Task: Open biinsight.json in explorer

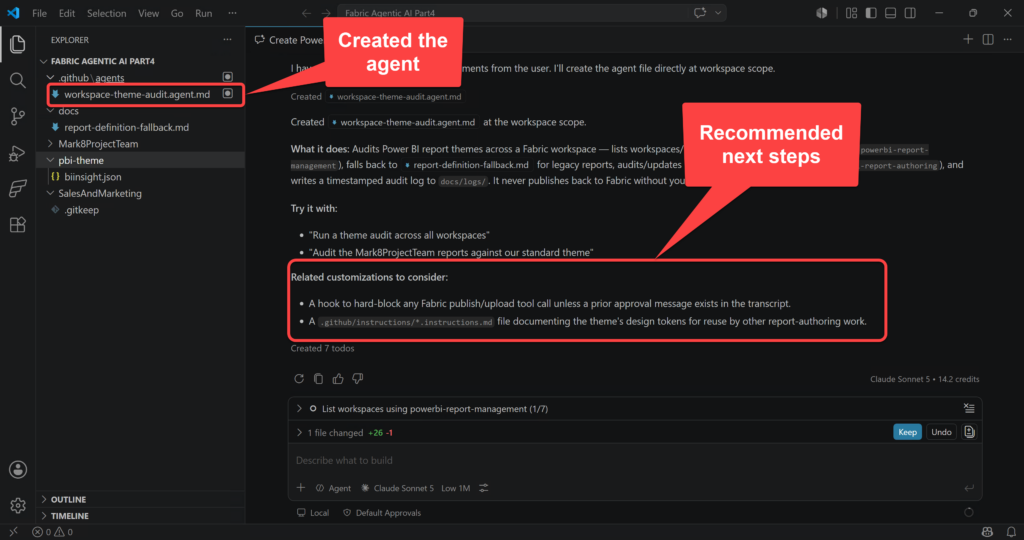Action: pos(93,177)
